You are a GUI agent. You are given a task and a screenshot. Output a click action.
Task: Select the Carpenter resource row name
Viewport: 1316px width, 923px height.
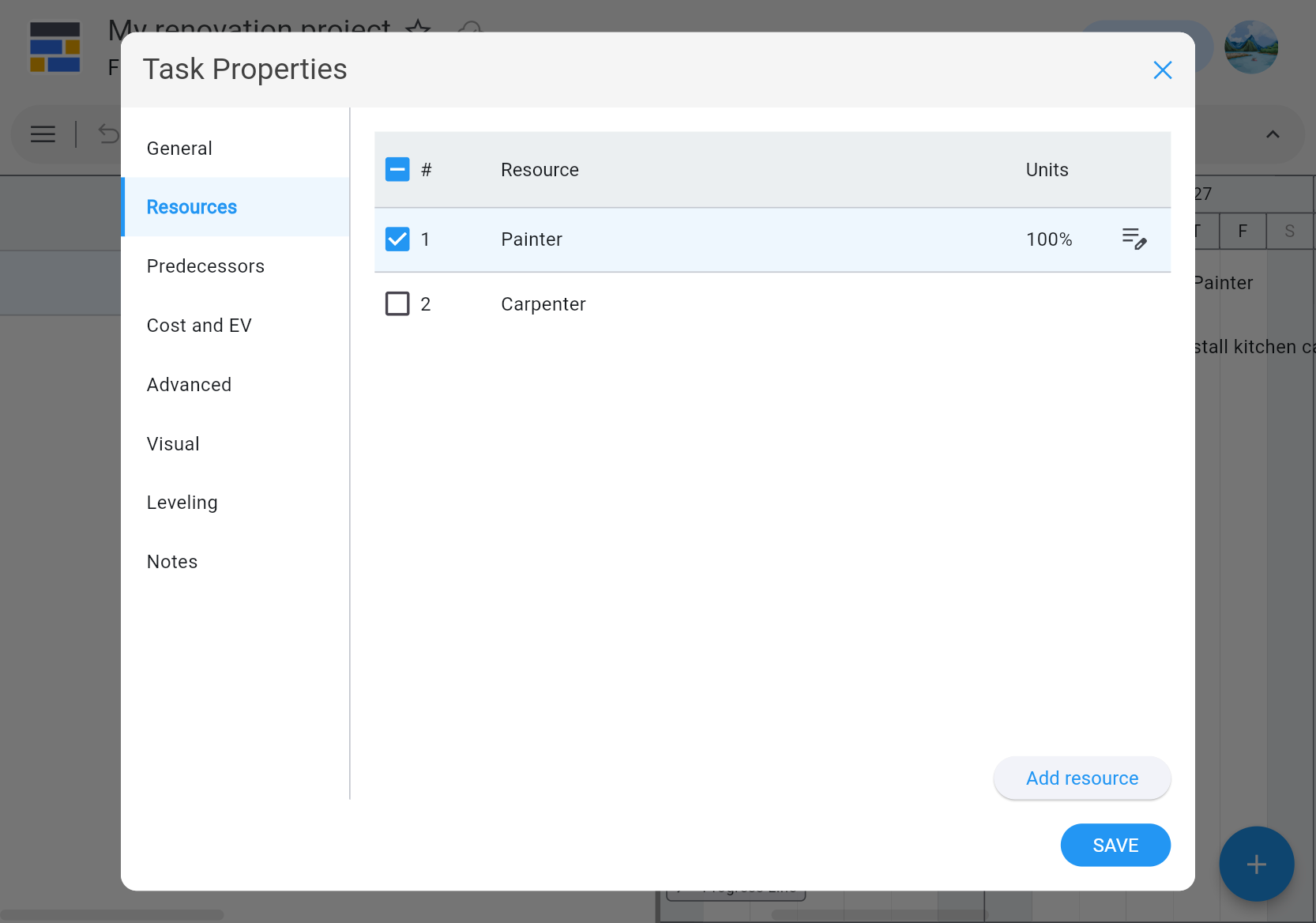(543, 304)
